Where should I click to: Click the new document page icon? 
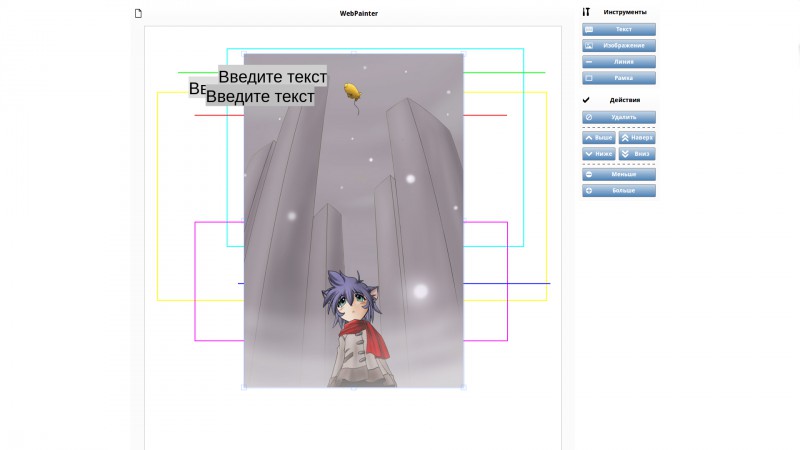[x=138, y=13]
